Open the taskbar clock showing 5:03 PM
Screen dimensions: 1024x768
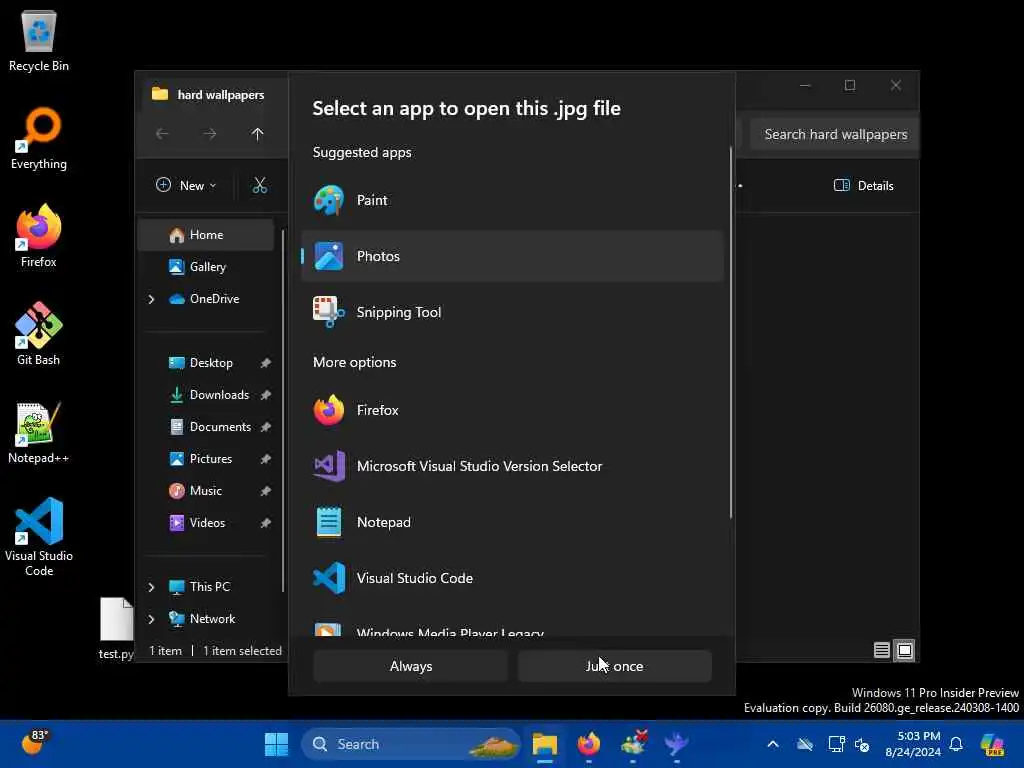point(912,744)
